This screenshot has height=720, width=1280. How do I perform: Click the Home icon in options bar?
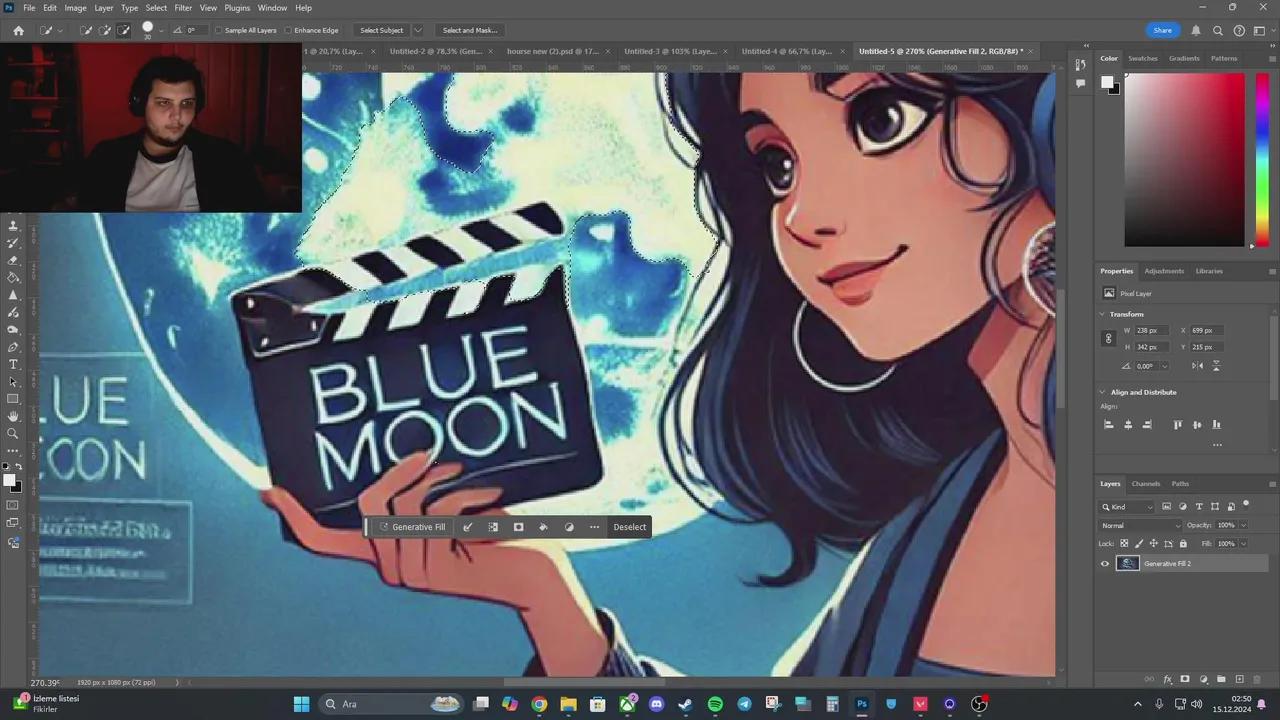coord(18,30)
